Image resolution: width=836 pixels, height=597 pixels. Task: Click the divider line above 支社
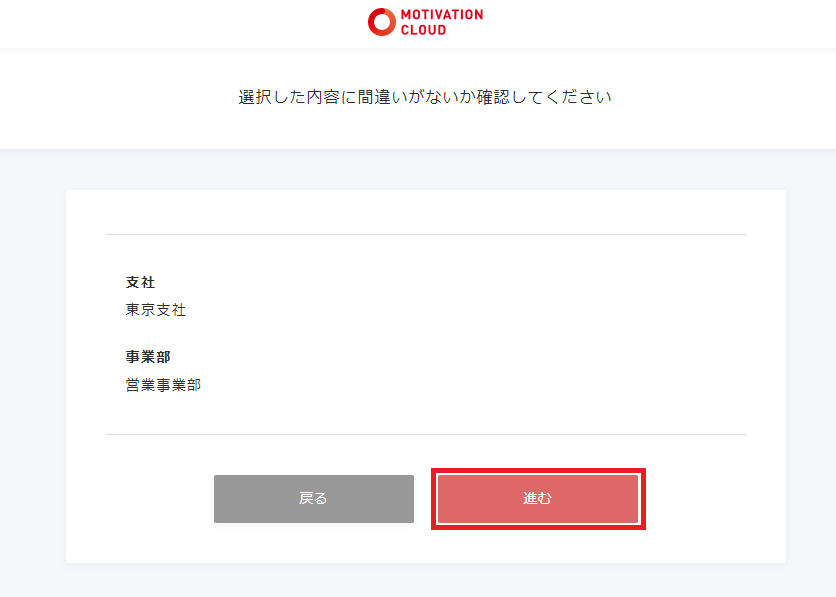425,235
